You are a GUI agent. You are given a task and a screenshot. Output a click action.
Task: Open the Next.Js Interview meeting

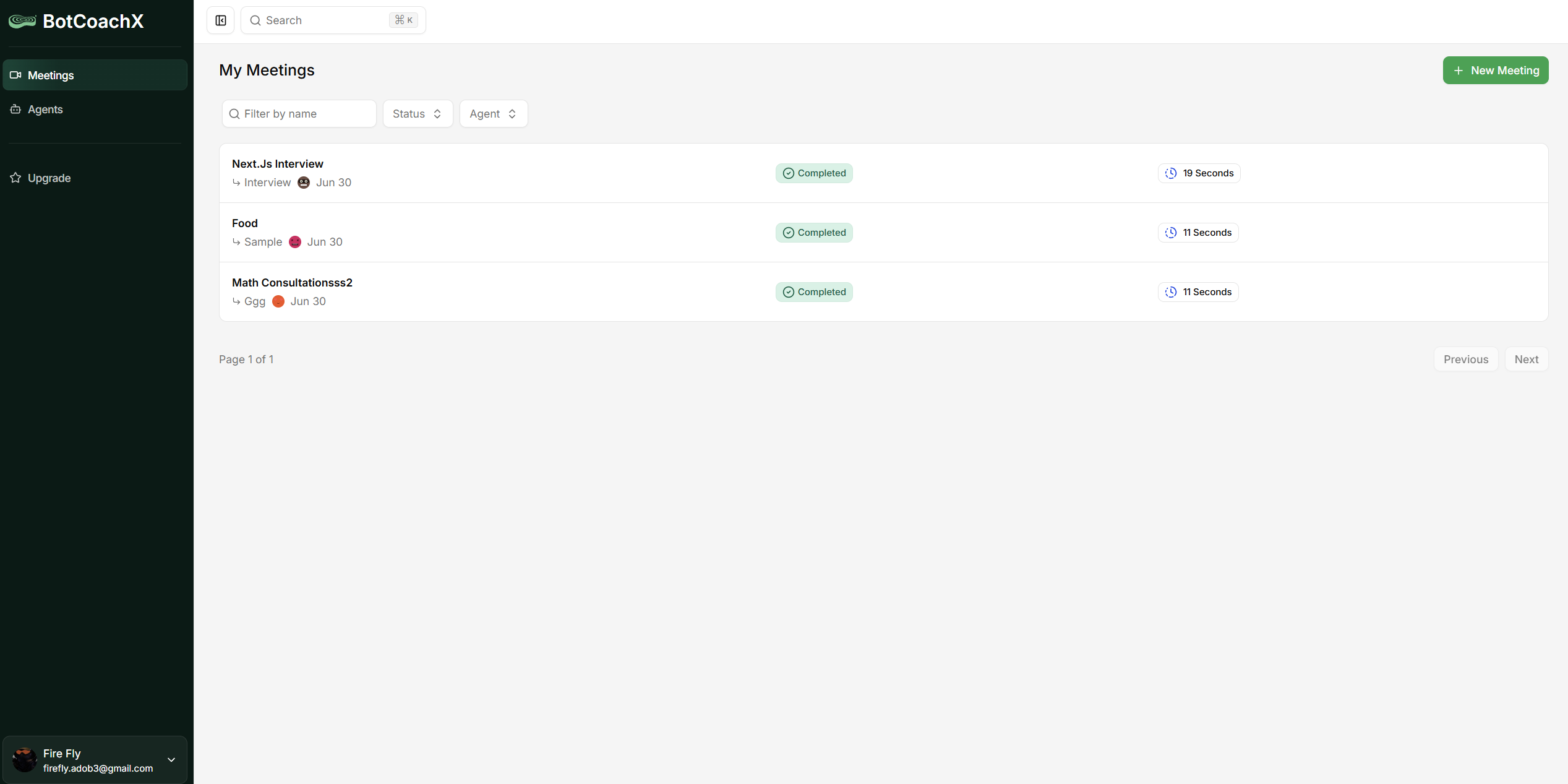pos(883,173)
